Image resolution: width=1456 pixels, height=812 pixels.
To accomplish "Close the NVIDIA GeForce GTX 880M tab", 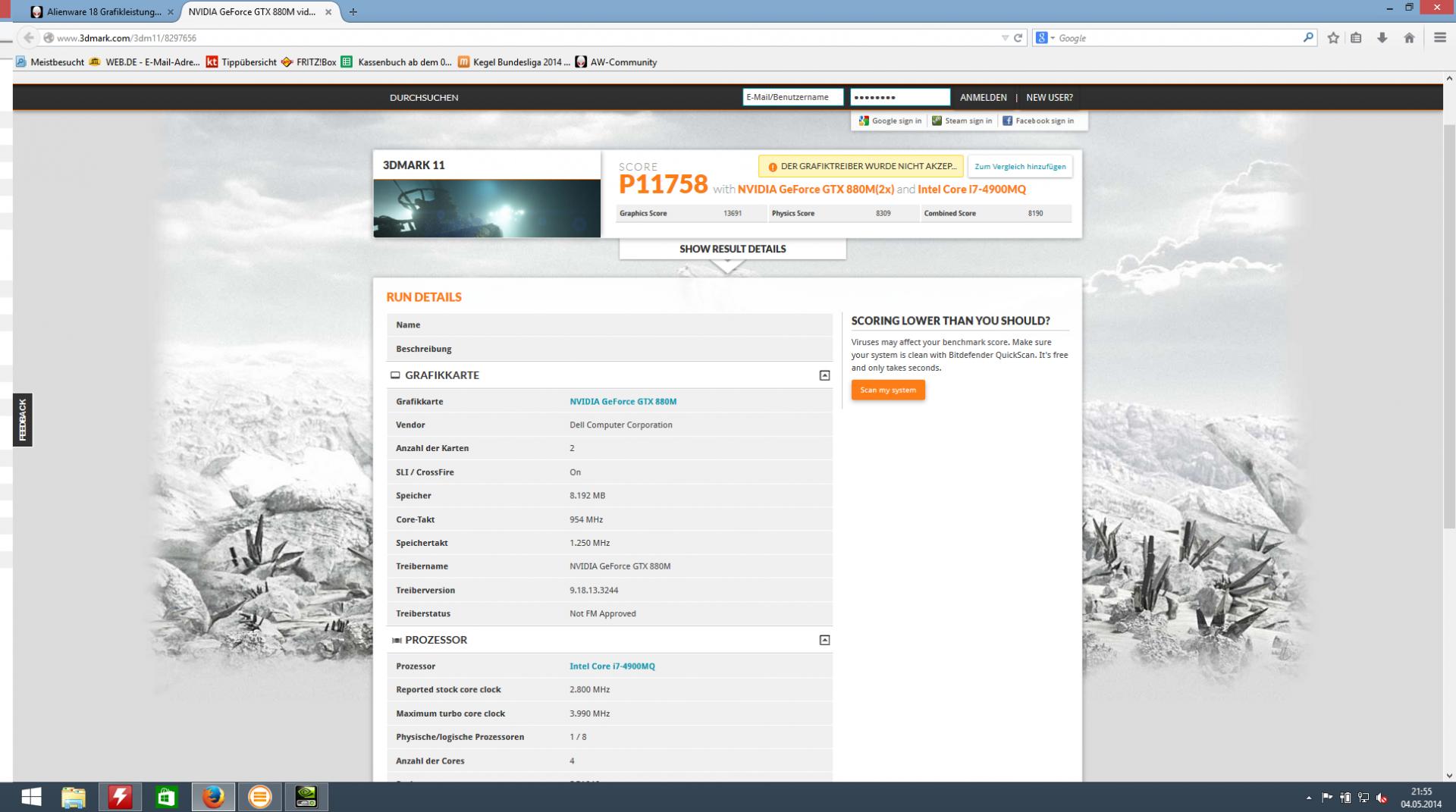I will [328, 12].
